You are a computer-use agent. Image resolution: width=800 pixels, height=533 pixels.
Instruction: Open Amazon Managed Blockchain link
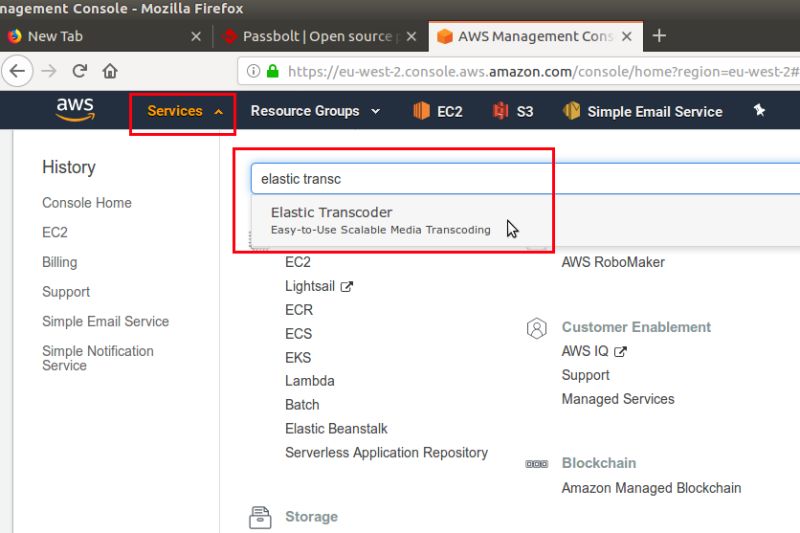click(x=651, y=488)
